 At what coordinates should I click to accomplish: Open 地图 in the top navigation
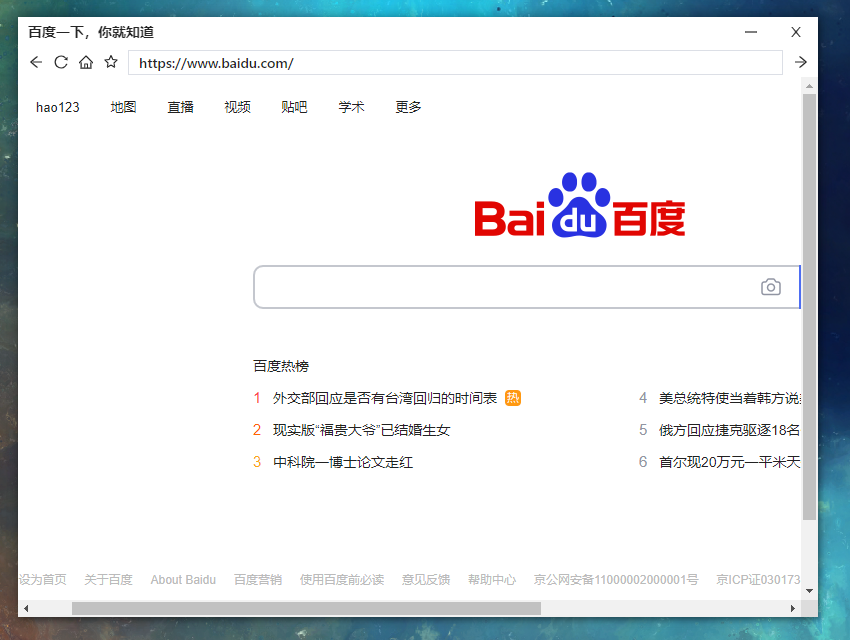coord(123,107)
